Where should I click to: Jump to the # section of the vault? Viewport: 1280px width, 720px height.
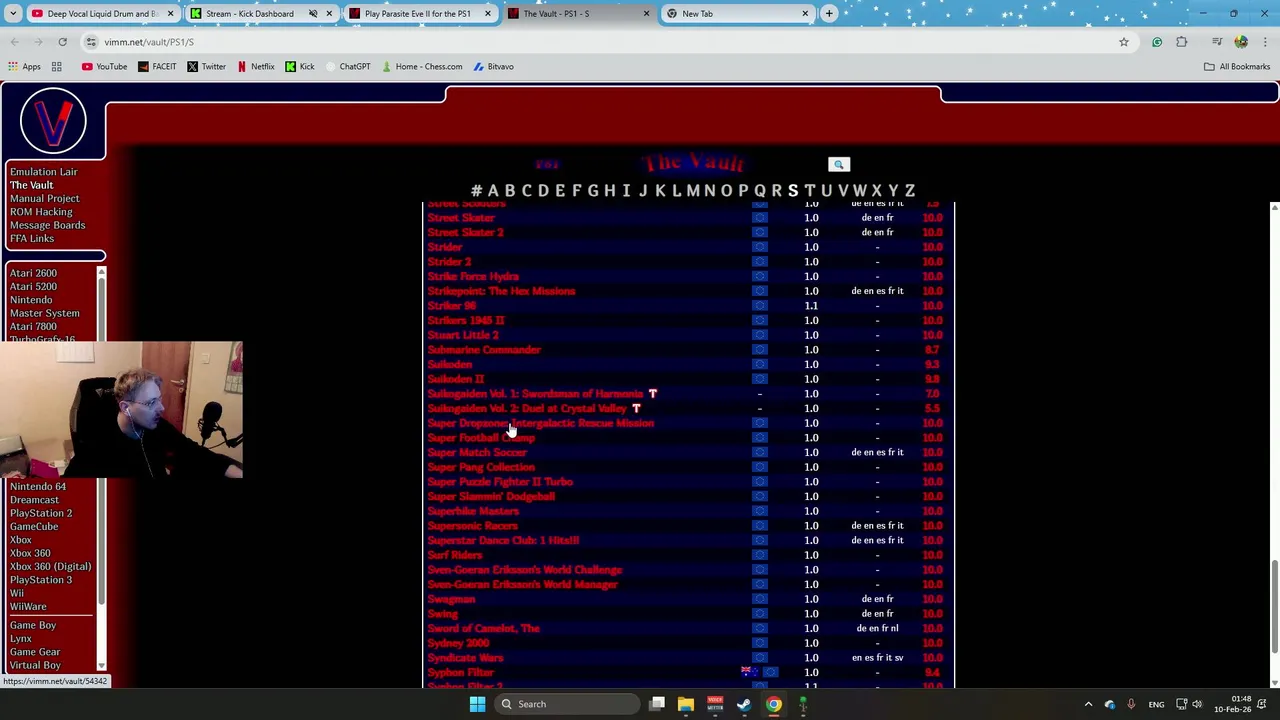(476, 191)
